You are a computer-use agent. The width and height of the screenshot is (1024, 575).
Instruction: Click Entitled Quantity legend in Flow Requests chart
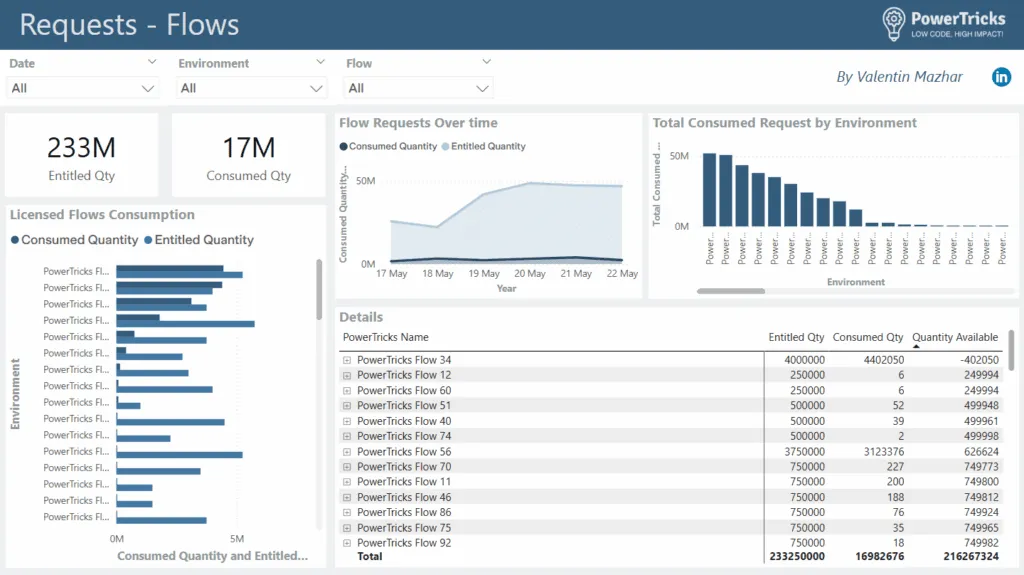[x=483, y=146]
